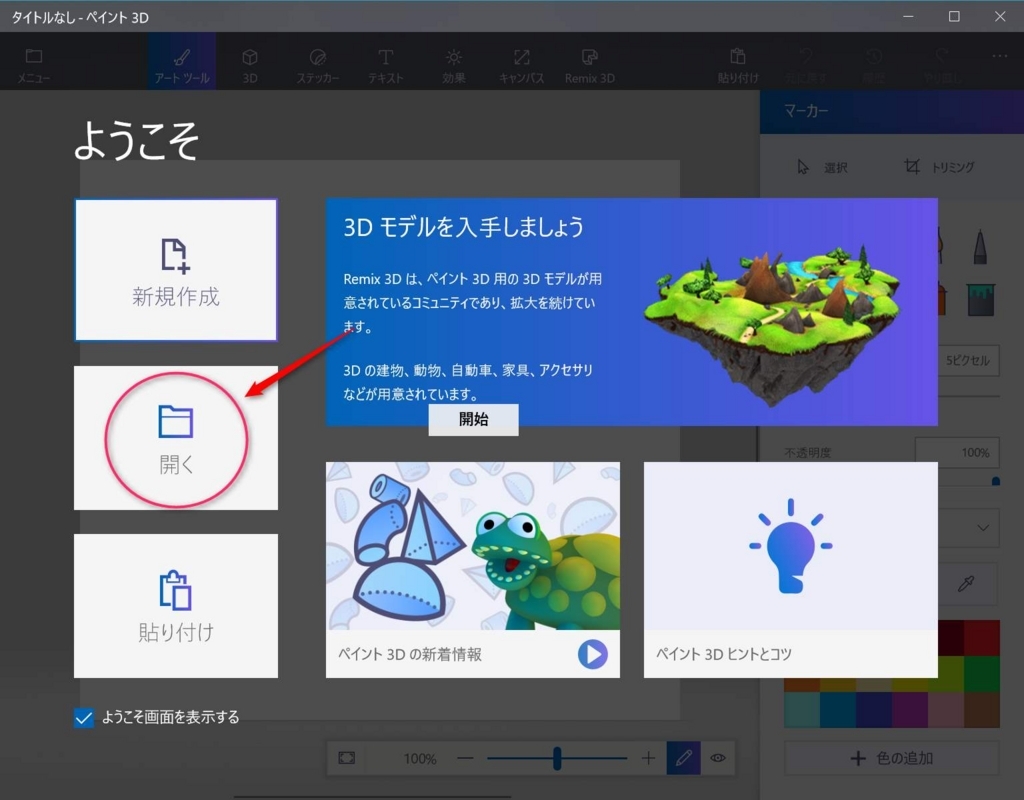Open the キャンバス tab
This screenshot has width=1024, height=800.
pyautogui.click(x=521, y=65)
